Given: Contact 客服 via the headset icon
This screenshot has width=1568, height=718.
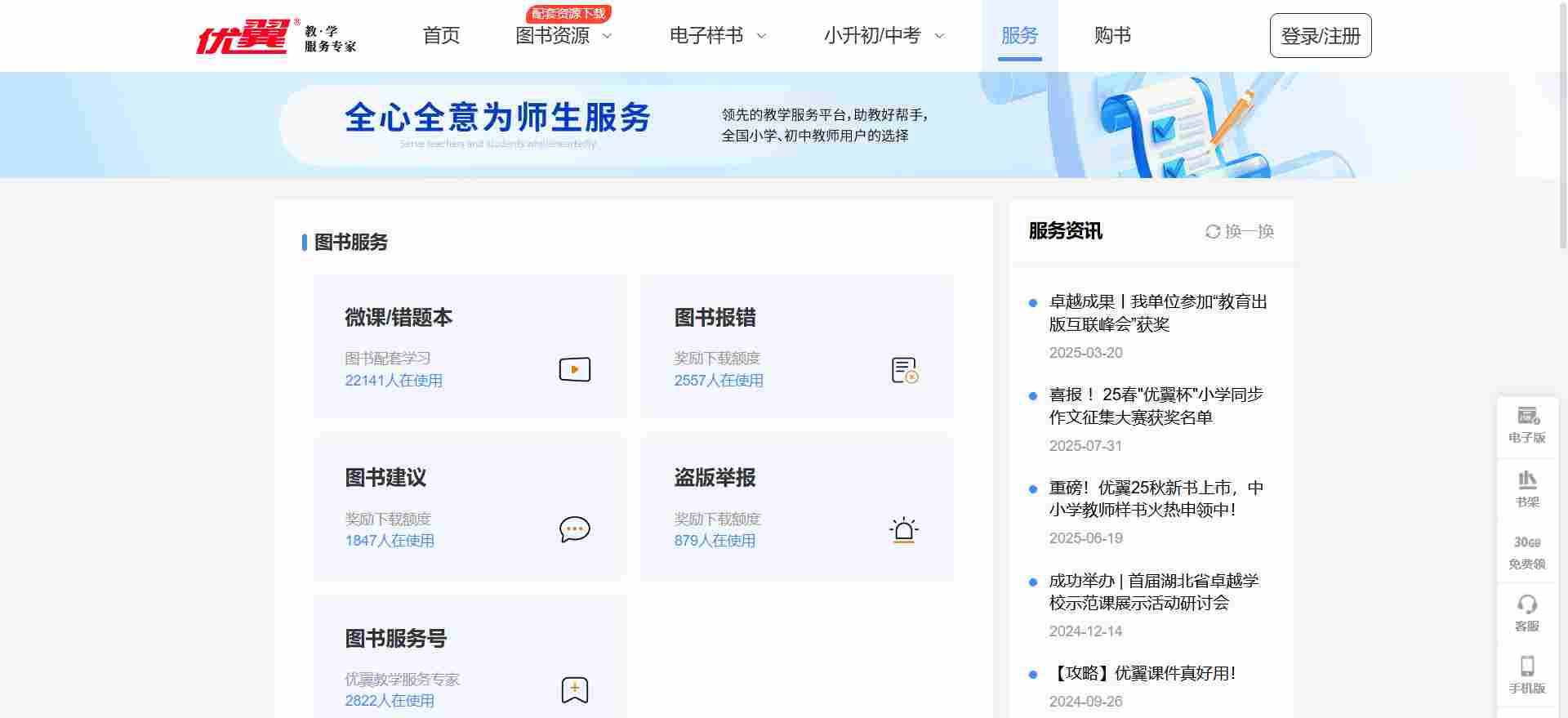Looking at the screenshot, I should (x=1526, y=613).
